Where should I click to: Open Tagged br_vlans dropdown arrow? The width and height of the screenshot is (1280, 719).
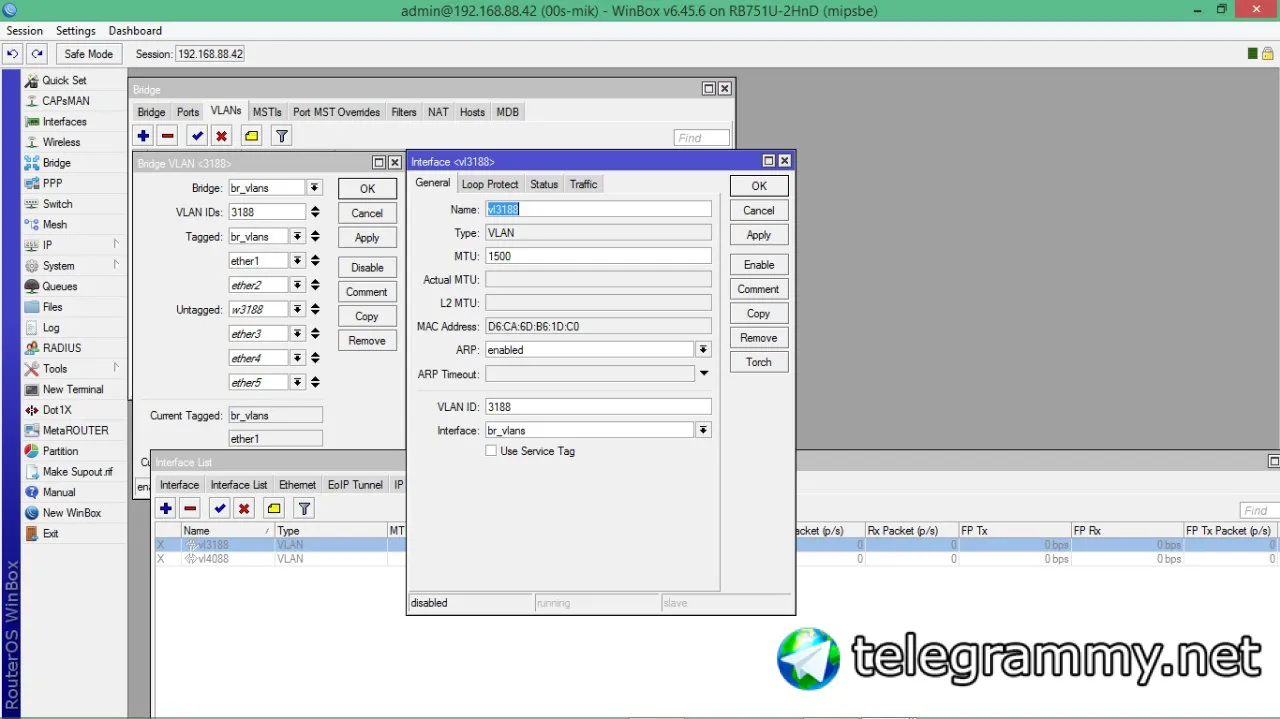click(297, 237)
